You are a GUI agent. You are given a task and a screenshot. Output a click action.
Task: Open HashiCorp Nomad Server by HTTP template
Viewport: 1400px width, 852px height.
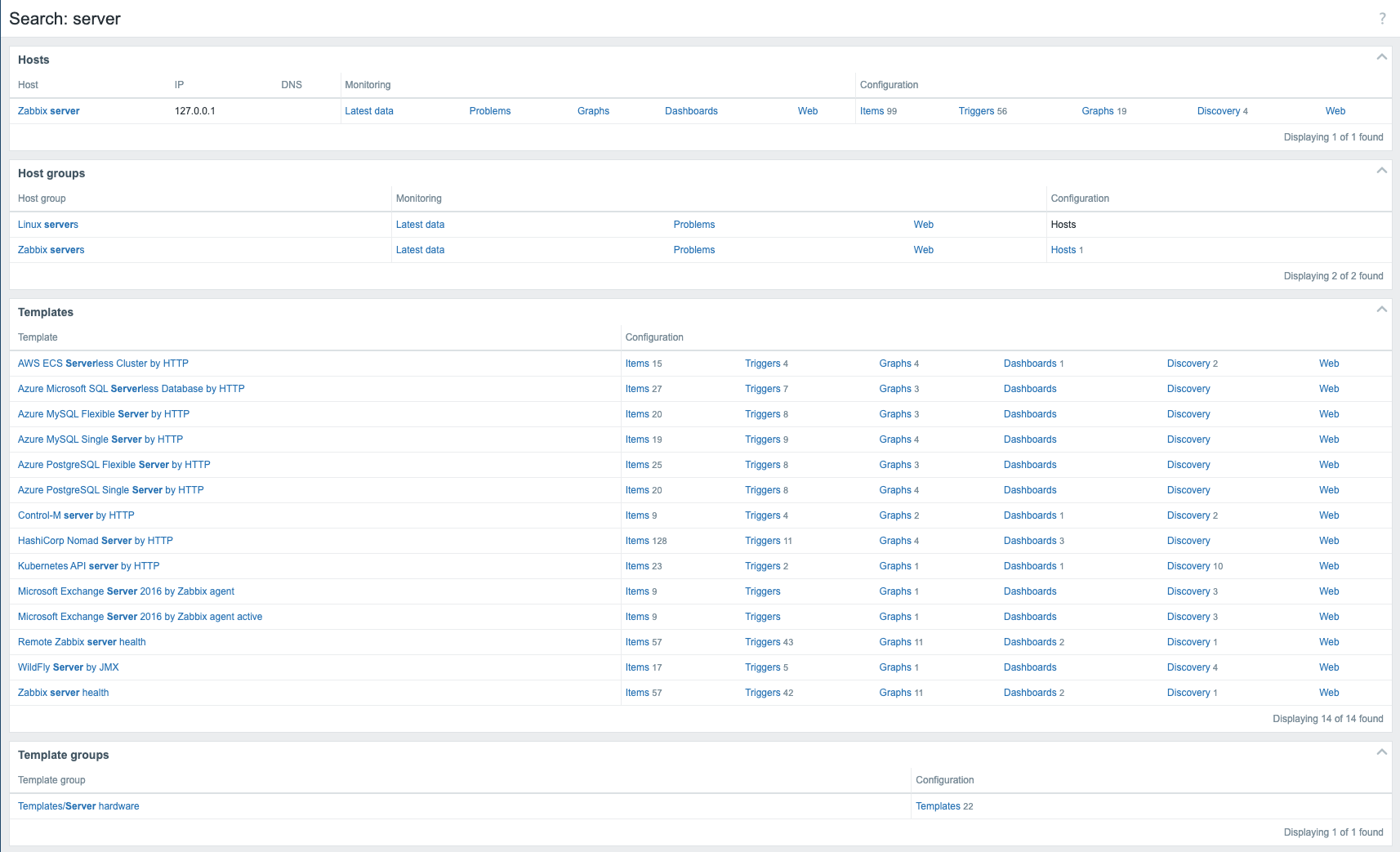click(96, 541)
